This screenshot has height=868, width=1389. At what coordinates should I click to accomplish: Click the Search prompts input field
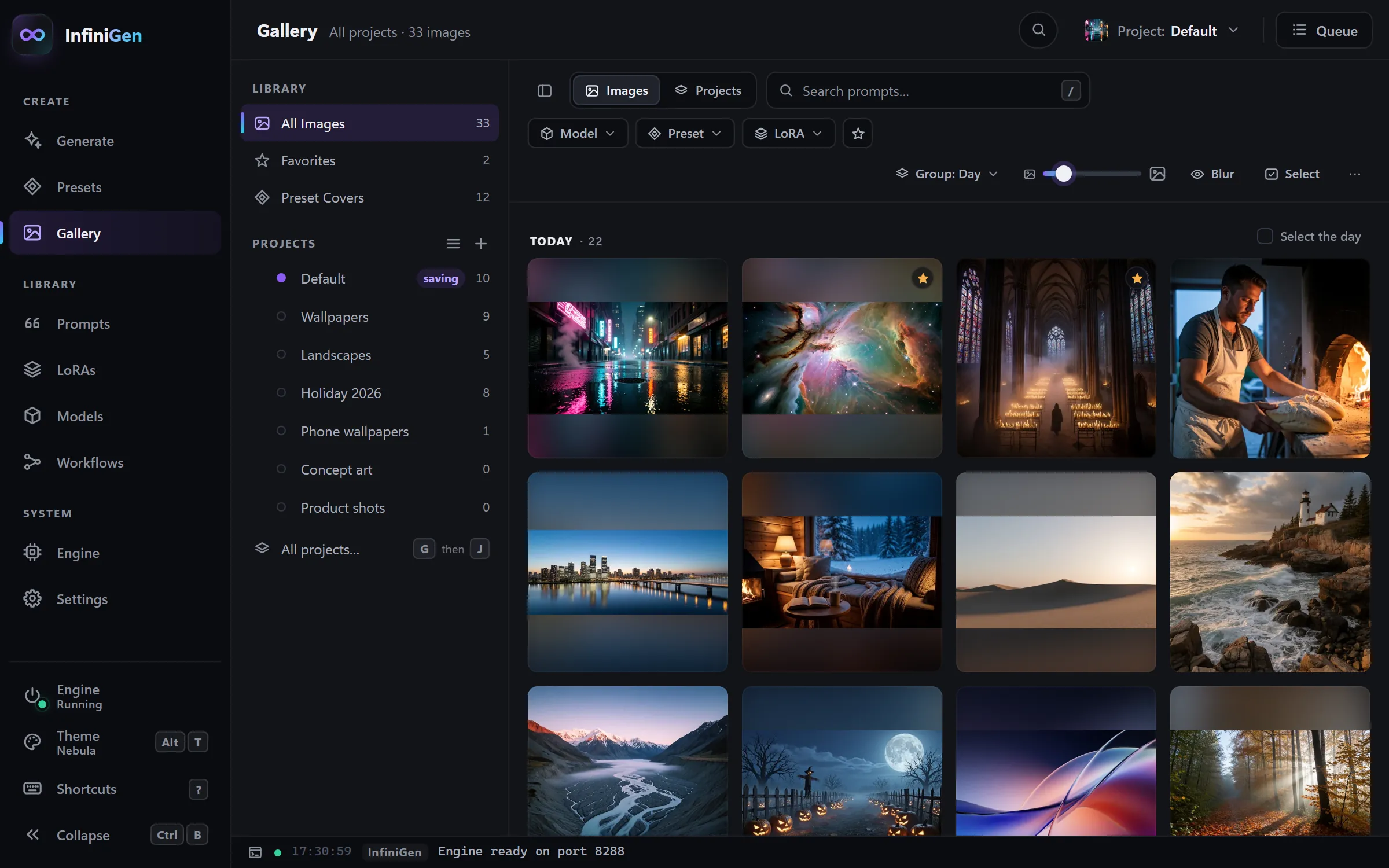tap(928, 91)
